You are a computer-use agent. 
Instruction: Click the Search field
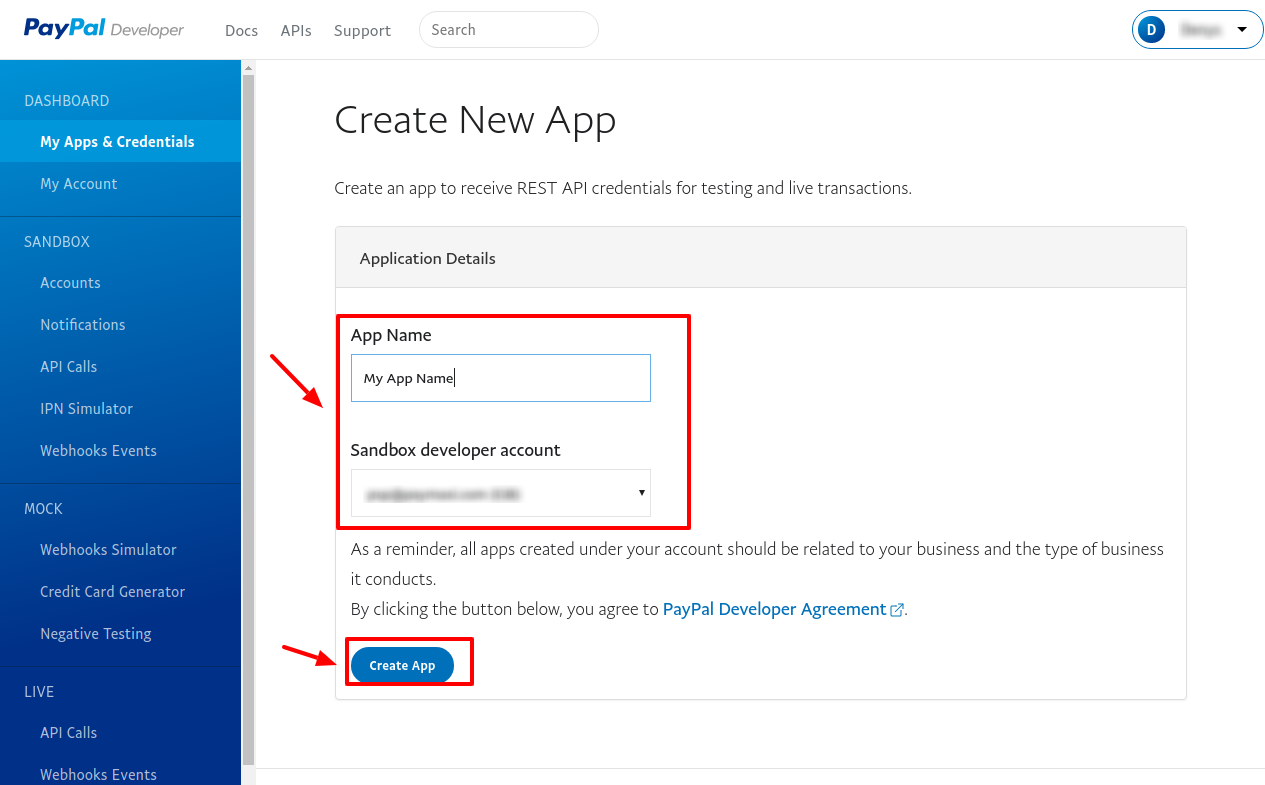tap(508, 30)
